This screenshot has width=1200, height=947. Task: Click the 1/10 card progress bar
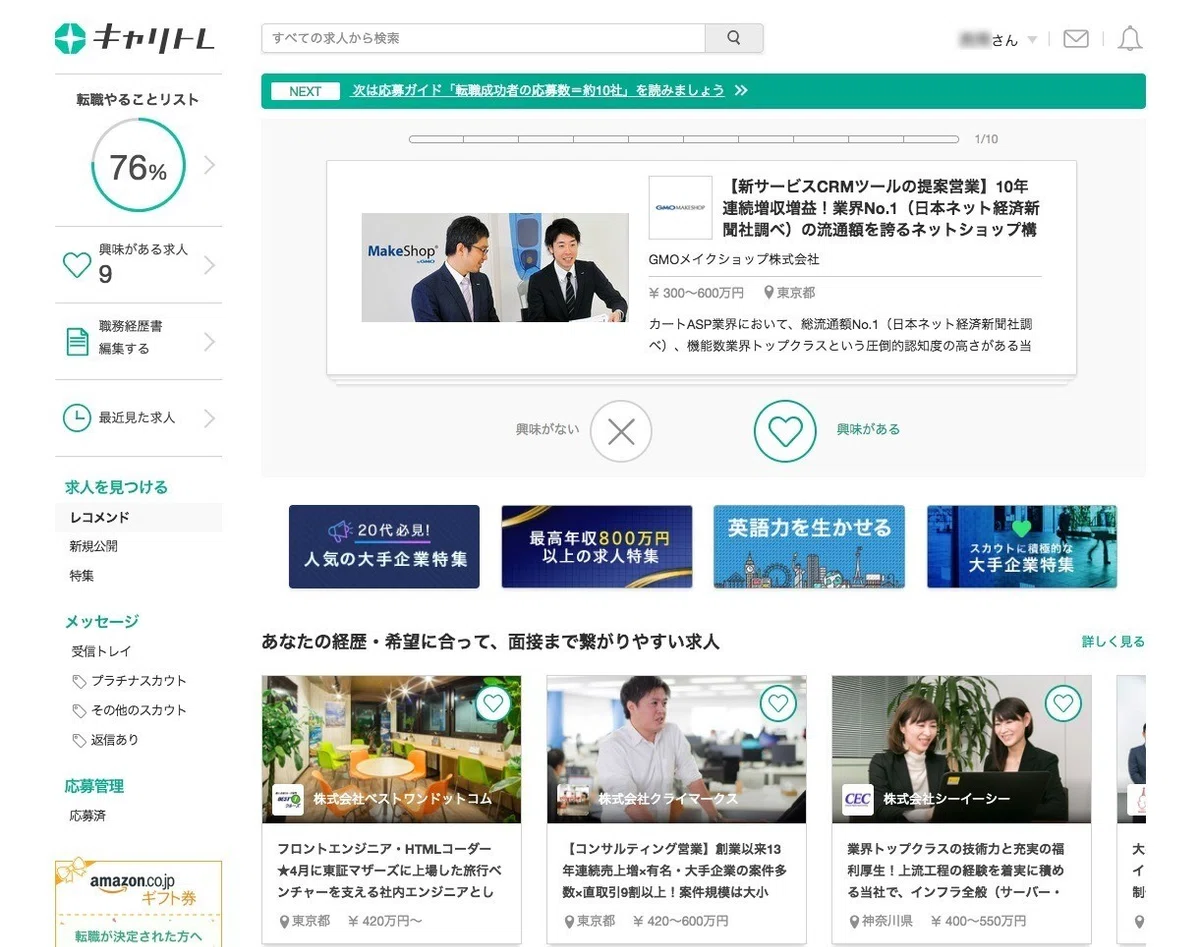(684, 139)
